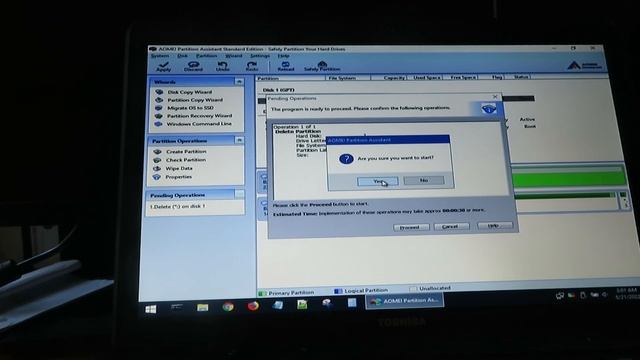
Task: Click the Proceed button
Action: [411, 227]
